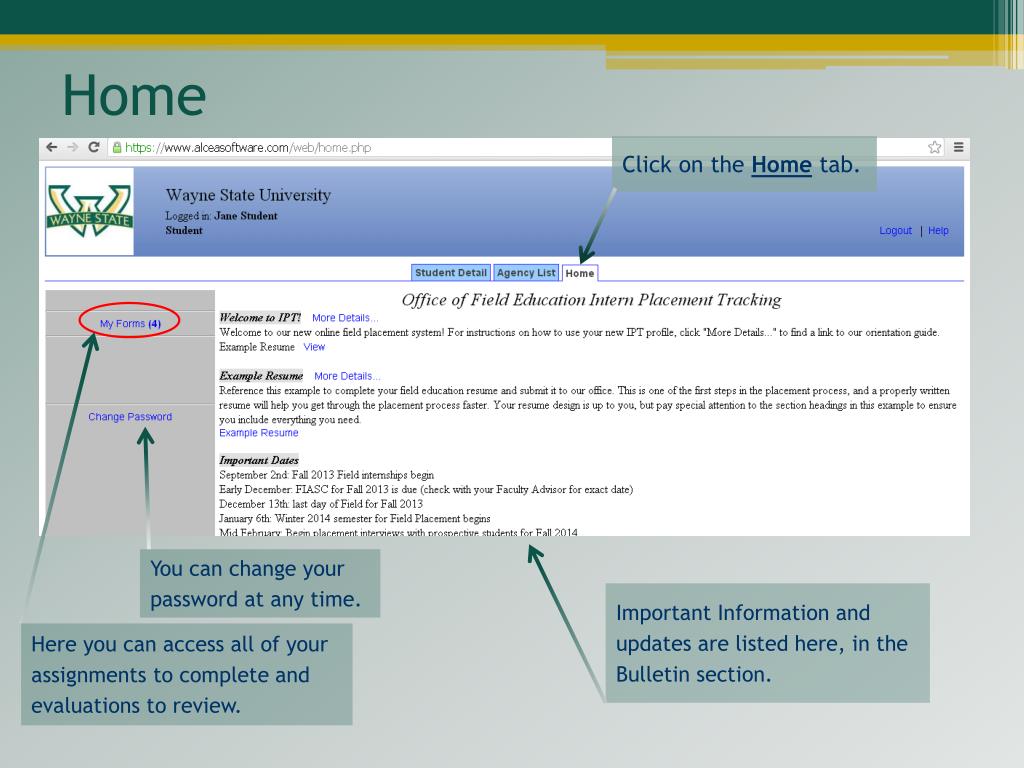Open the blue Example Resume link
This screenshot has width=1024, height=768.
click(259, 433)
